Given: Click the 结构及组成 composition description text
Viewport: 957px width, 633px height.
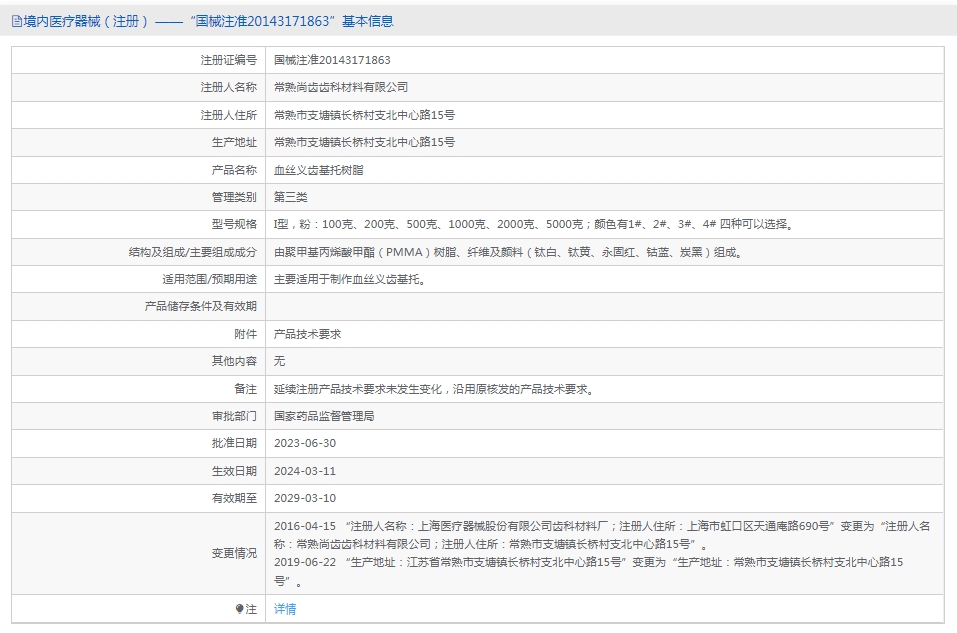Looking at the screenshot, I should pos(509,251).
